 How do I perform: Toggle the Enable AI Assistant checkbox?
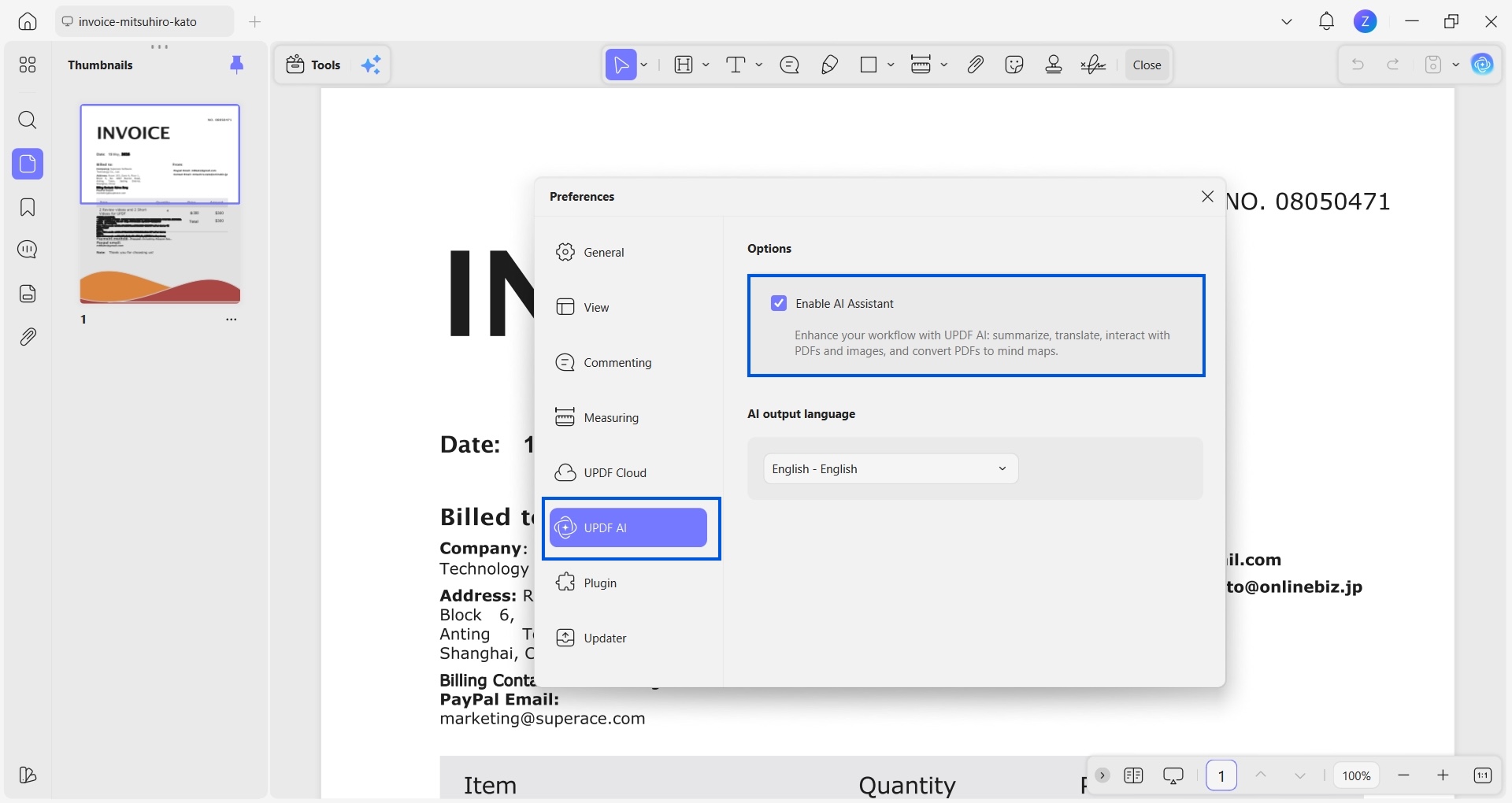tap(779, 303)
